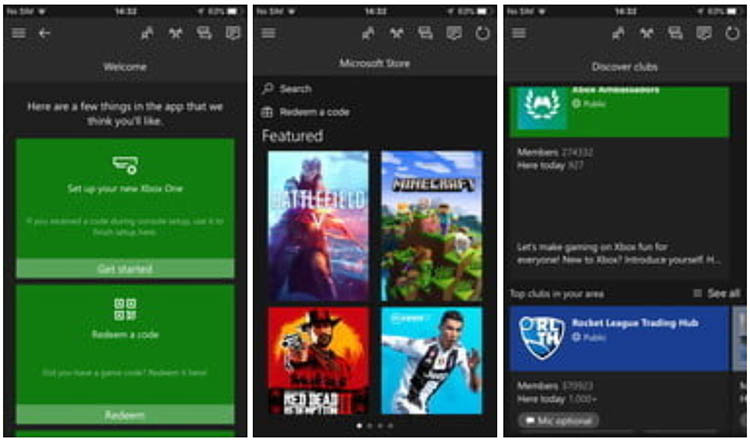This screenshot has width=750, height=442.
Task: Click the console setup icon above 'Set up your new Xbox One'
Action: [125, 165]
